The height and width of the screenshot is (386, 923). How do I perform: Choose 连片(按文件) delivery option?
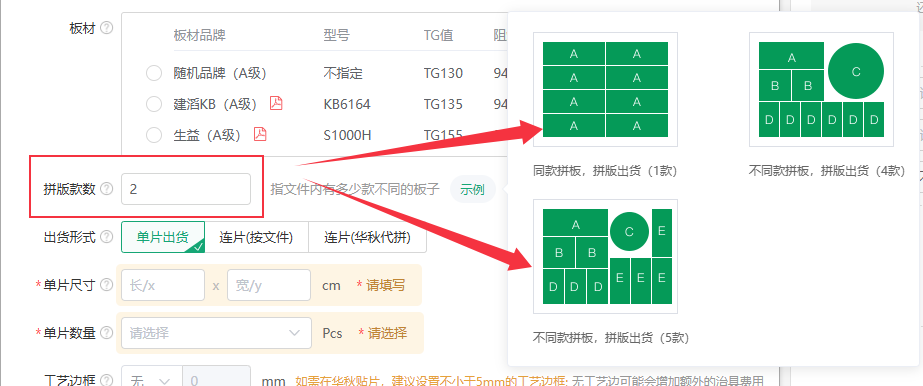point(256,237)
